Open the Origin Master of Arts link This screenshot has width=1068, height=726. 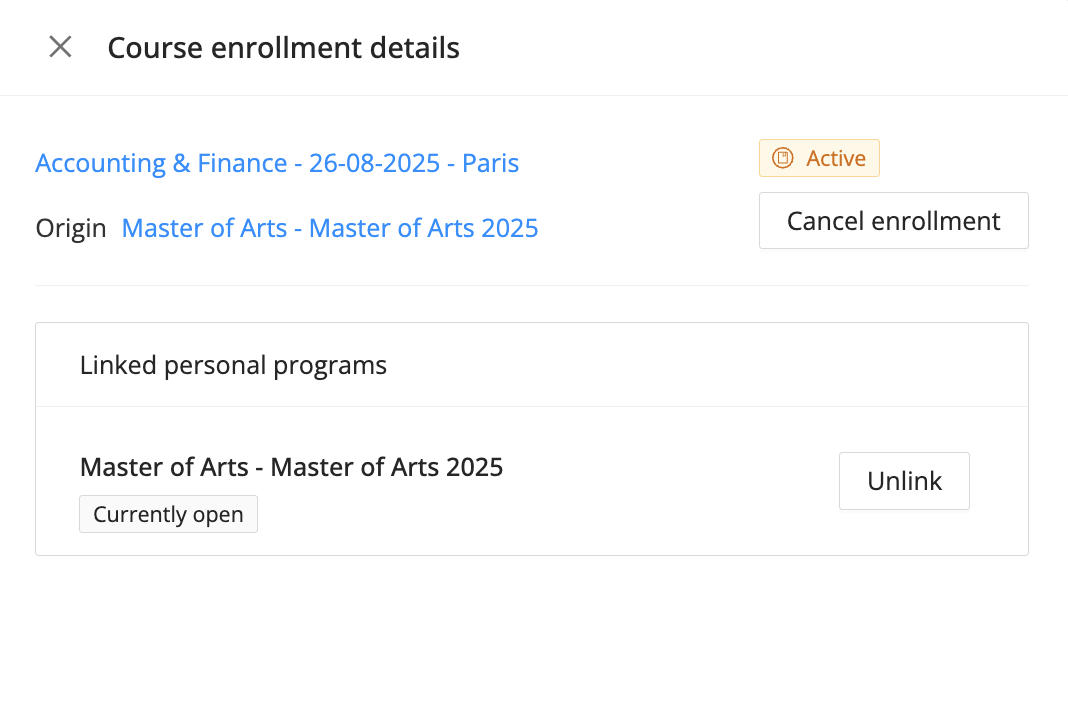pyautogui.click(x=330, y=228)
